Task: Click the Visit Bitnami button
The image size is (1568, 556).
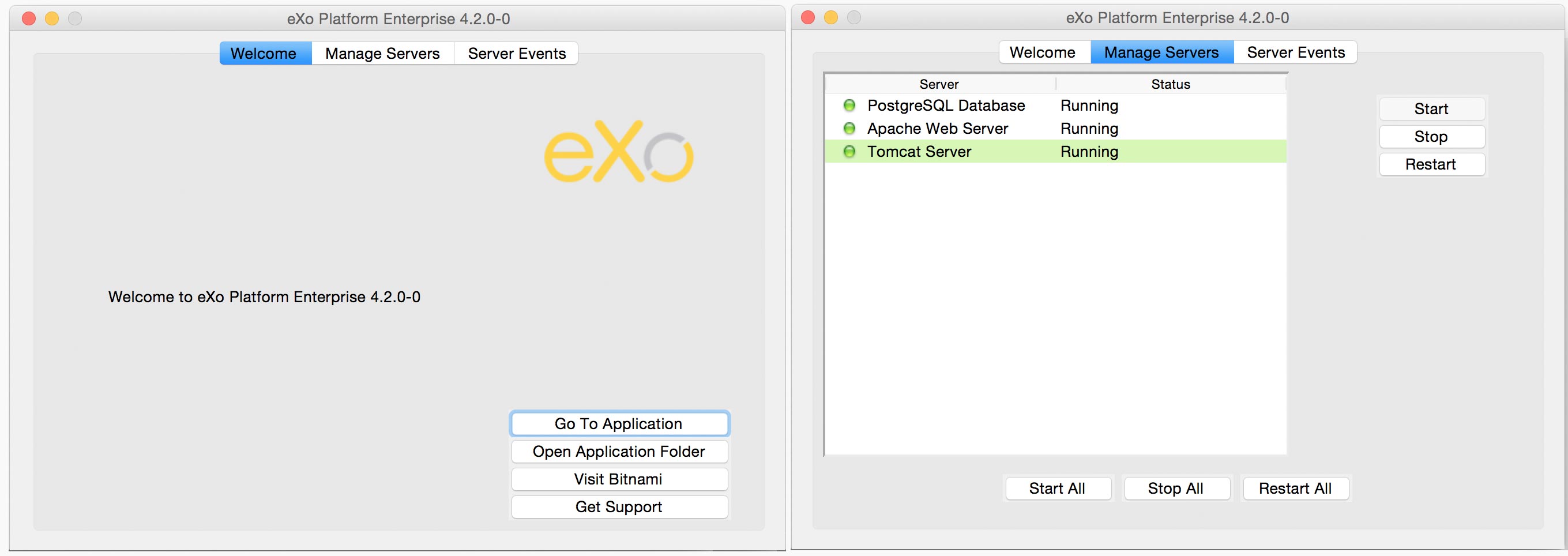Action: (x=618, y=479)
